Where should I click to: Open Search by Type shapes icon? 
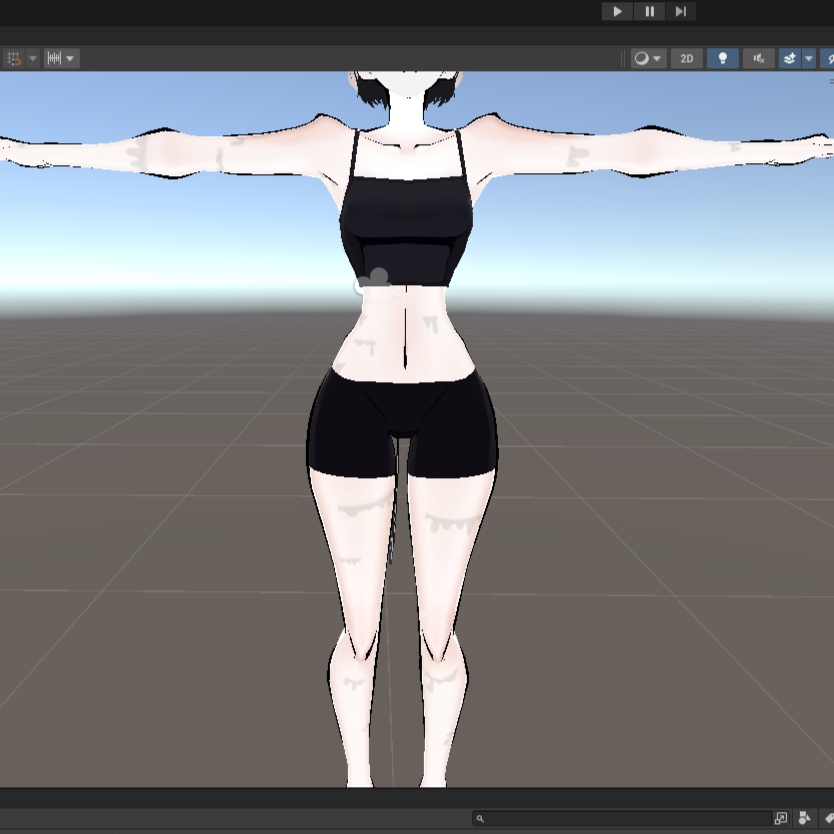[804, 818]
